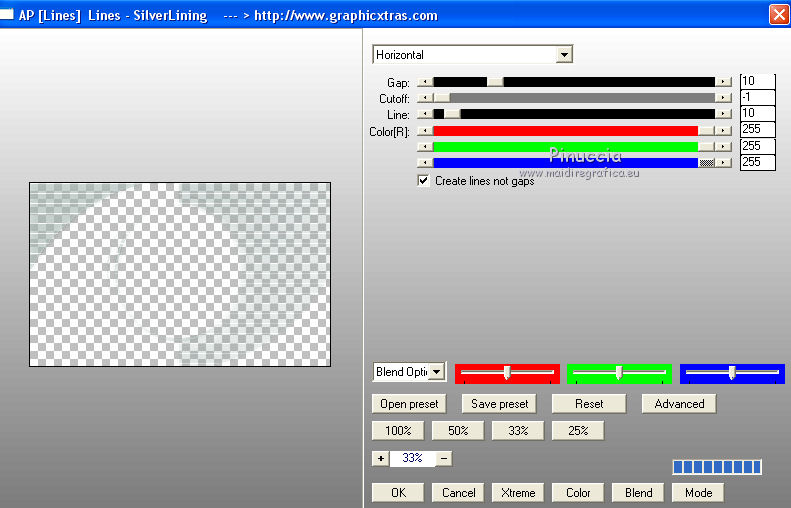Click the red Color slider right arrow

(x=723, y=131)
